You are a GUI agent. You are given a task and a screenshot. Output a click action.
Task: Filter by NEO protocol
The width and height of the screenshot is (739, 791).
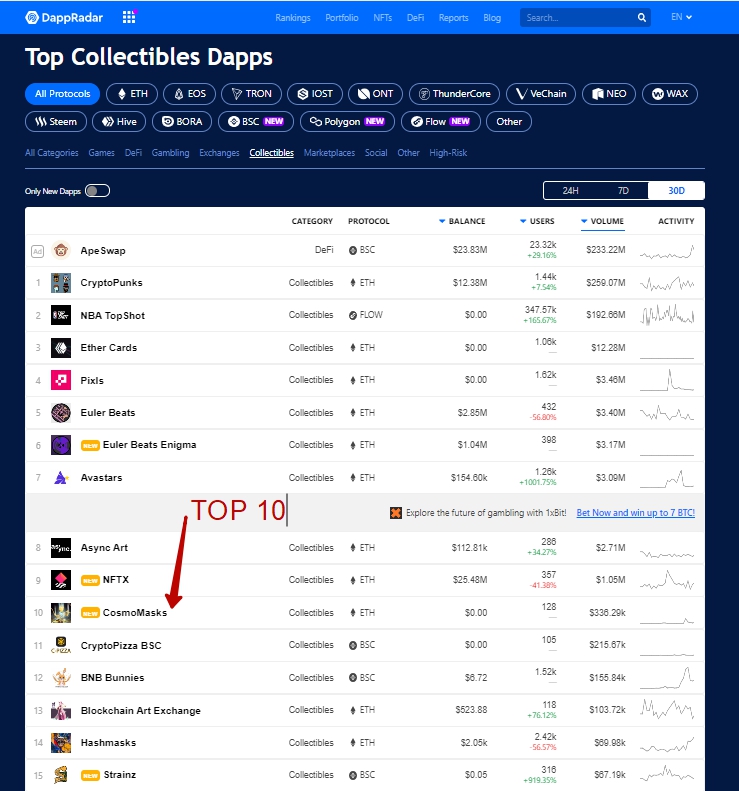[609, 94]
